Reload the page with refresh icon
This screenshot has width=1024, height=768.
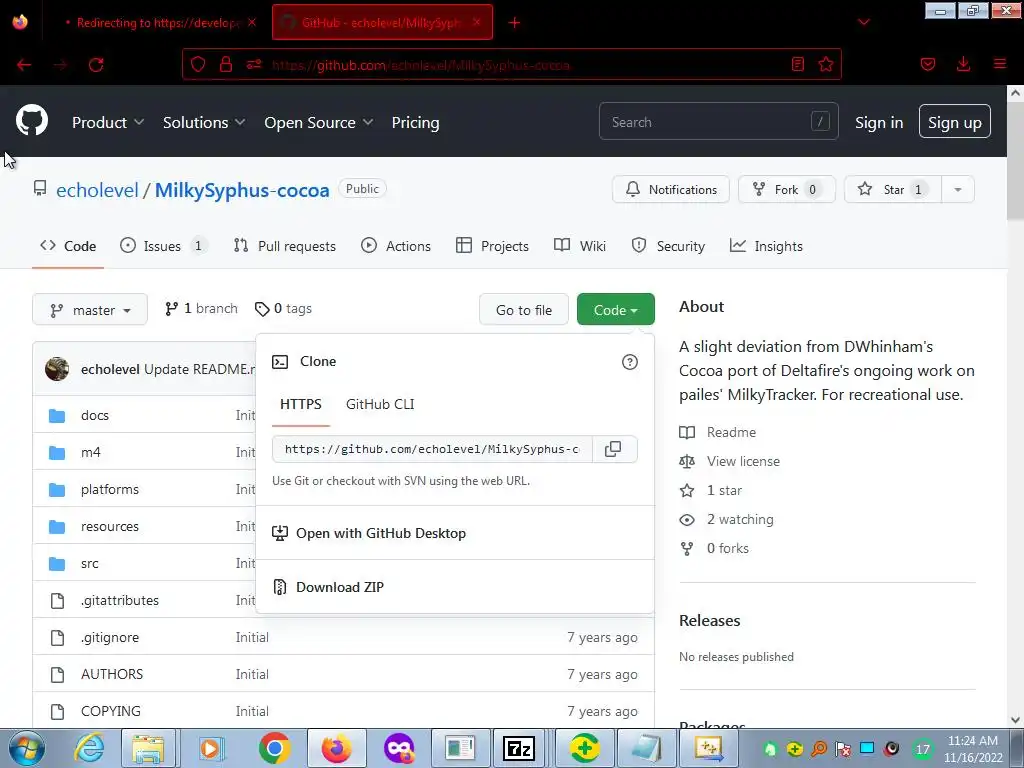(x=96, y=65)
